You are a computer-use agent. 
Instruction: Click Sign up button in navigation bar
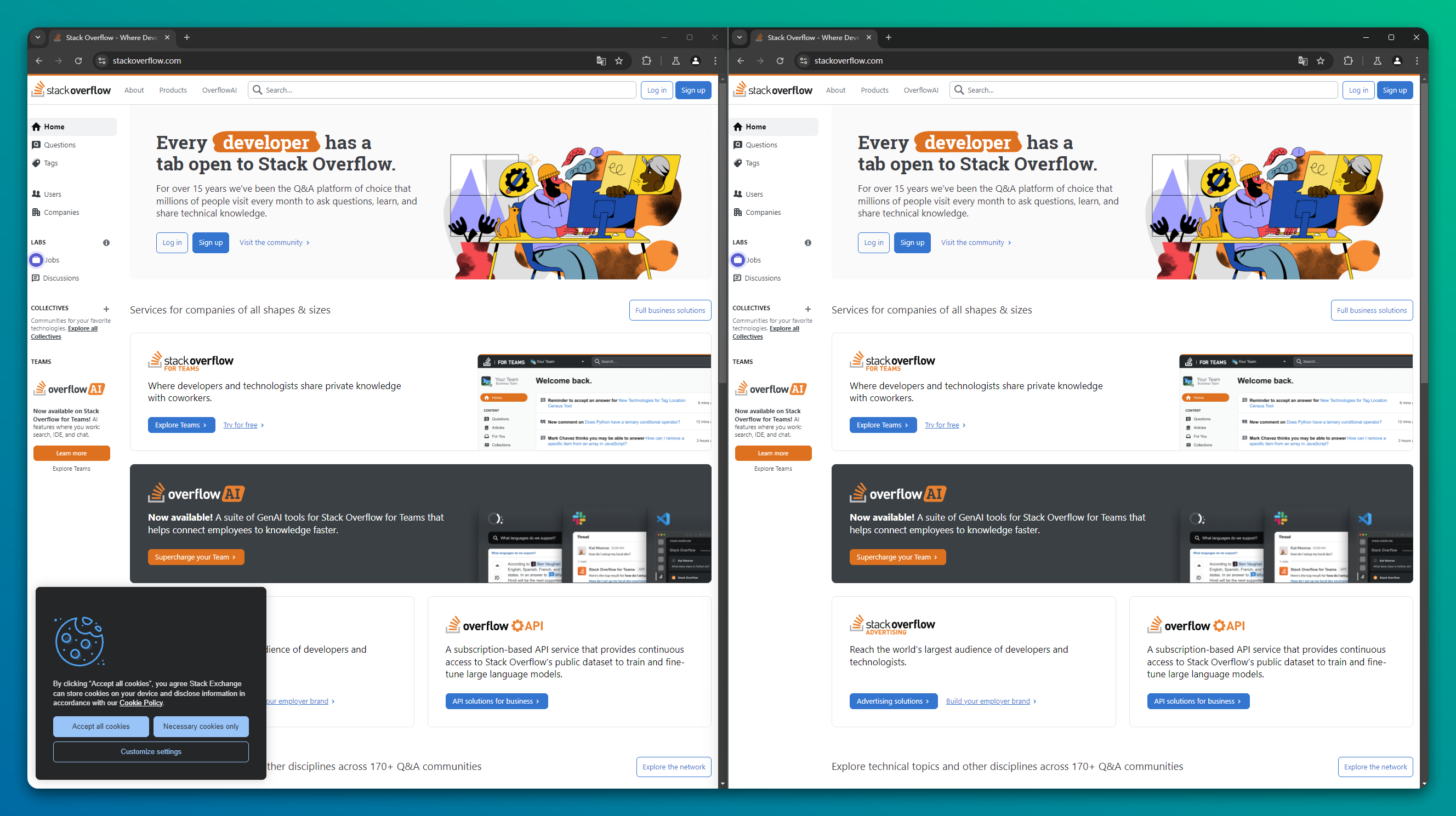694,90
